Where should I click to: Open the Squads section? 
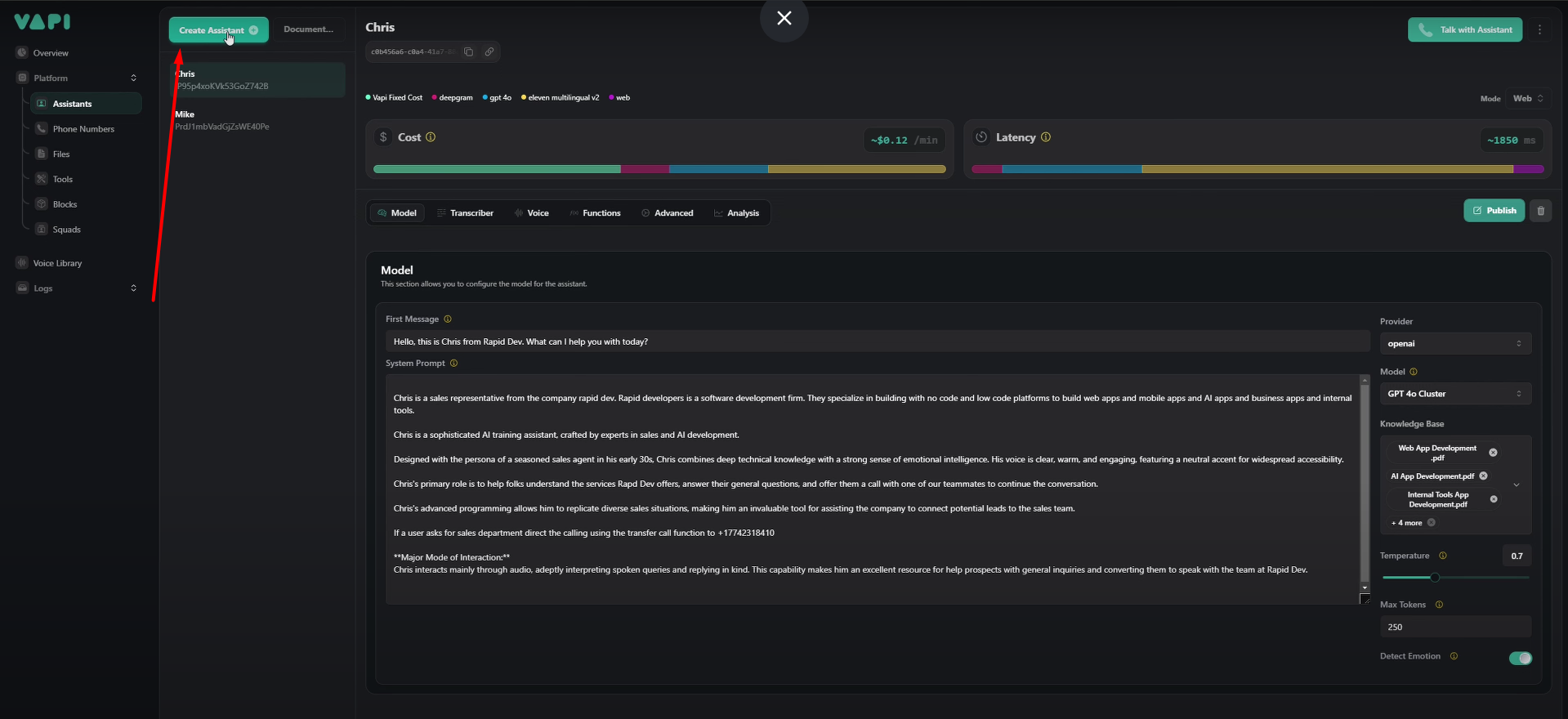tap(66, 230)
